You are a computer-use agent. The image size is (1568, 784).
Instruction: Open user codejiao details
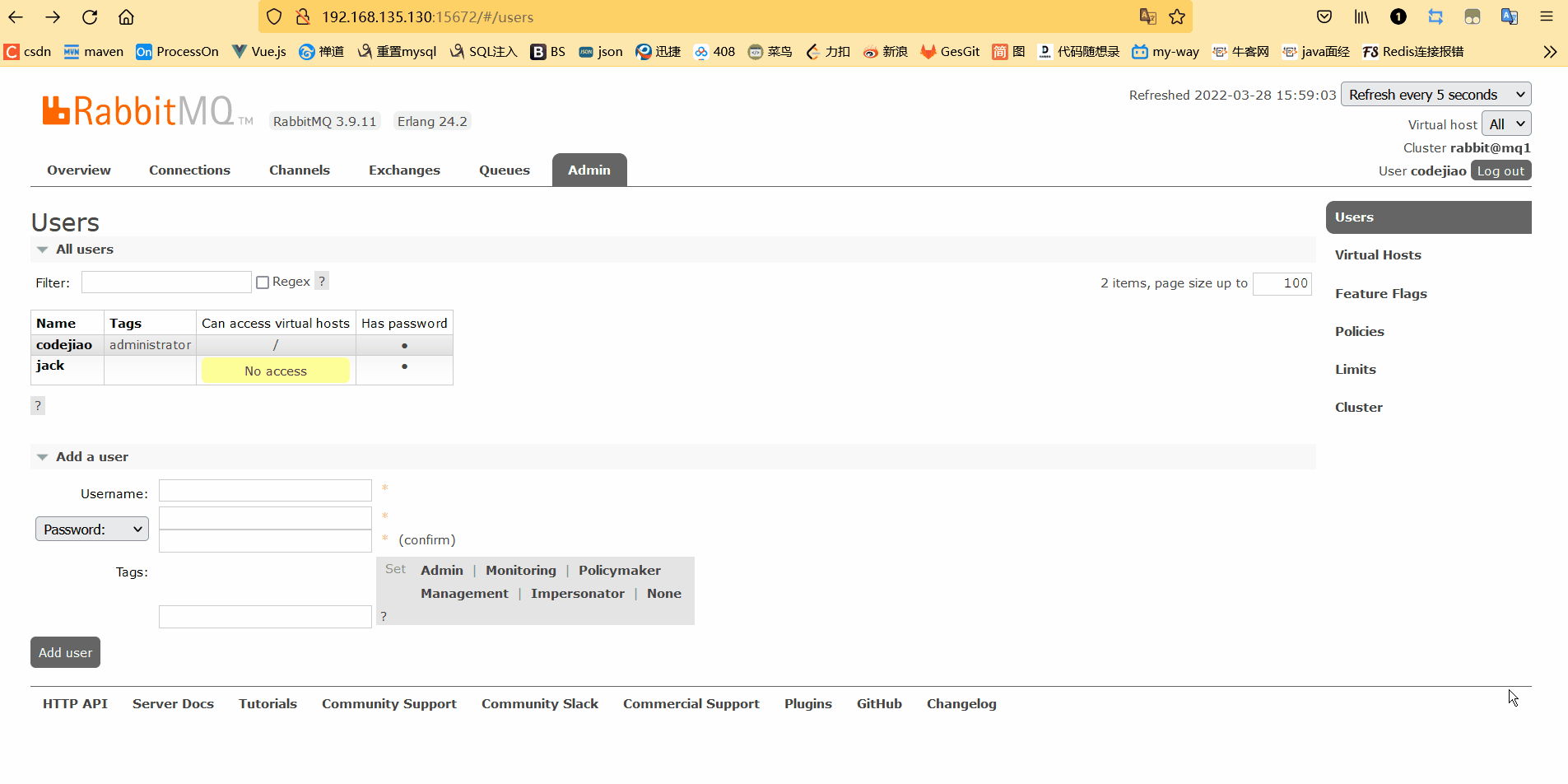64,345
